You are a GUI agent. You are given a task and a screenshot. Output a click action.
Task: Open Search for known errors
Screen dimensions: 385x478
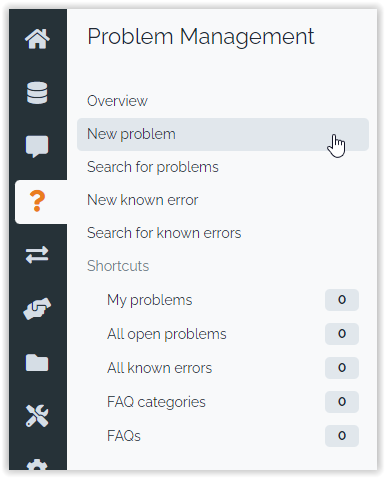pyautogui.click(x=164, y=233)
